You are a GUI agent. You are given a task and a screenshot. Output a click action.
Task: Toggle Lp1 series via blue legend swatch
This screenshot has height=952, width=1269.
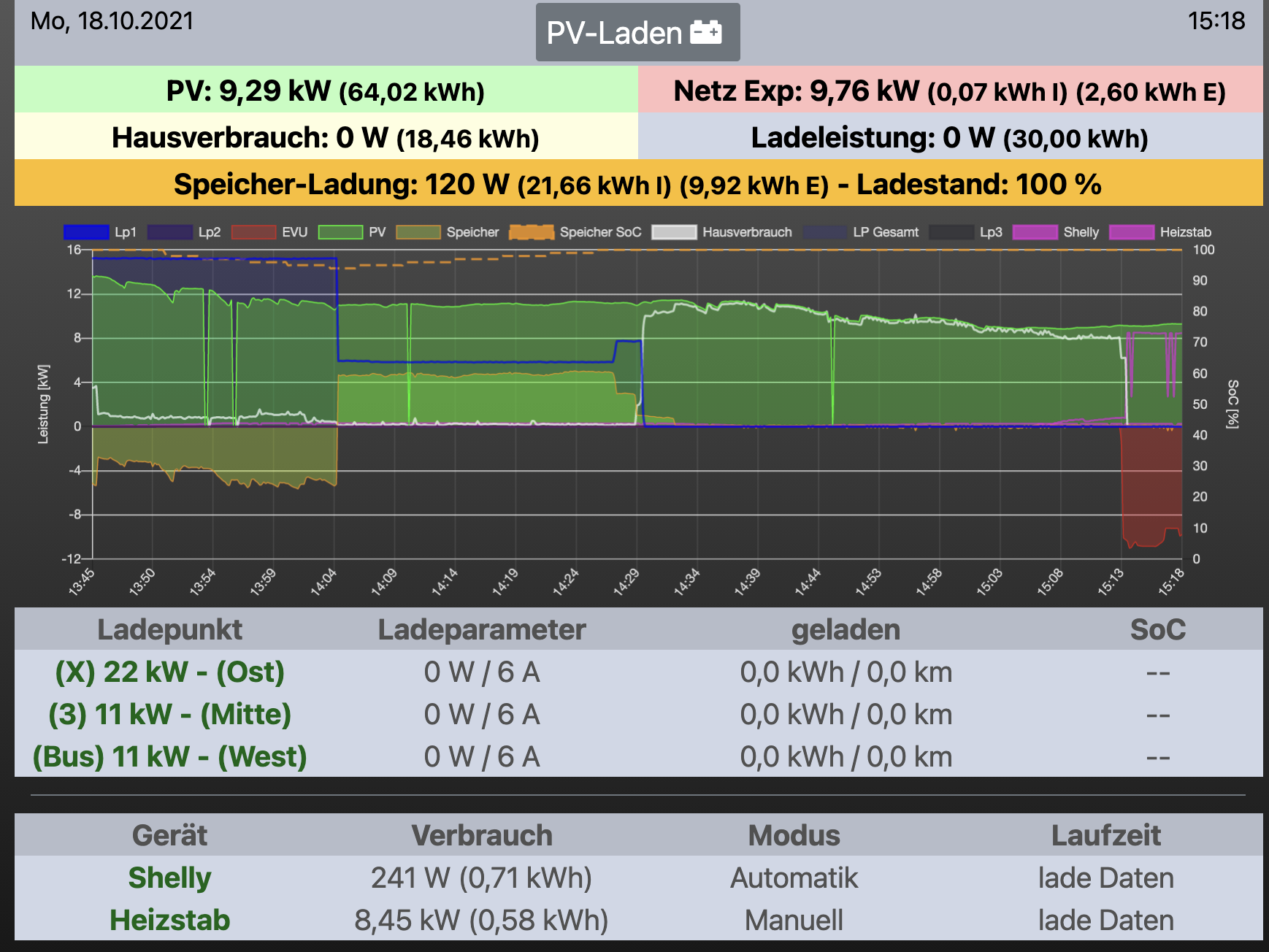[x=86, y=232]
